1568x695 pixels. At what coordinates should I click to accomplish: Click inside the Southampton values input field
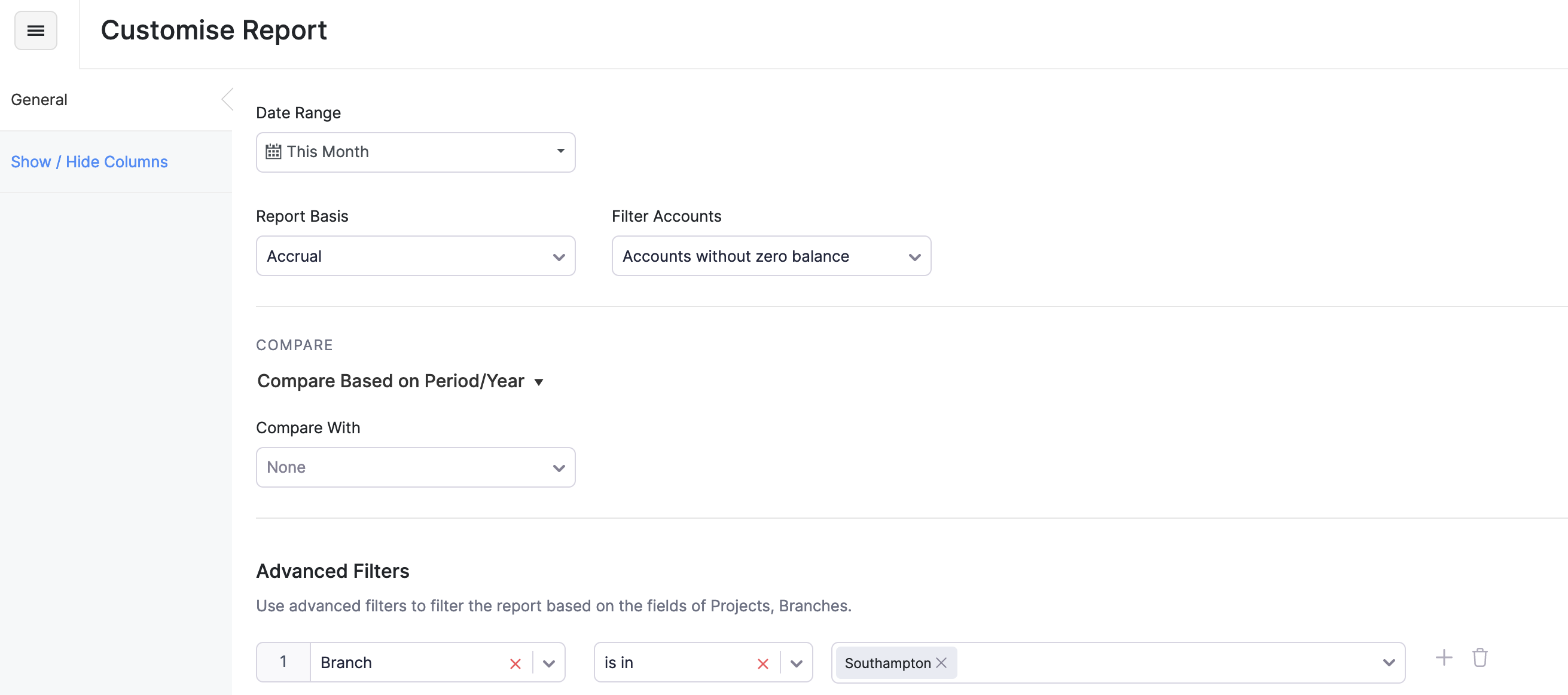coord(1157,662)
